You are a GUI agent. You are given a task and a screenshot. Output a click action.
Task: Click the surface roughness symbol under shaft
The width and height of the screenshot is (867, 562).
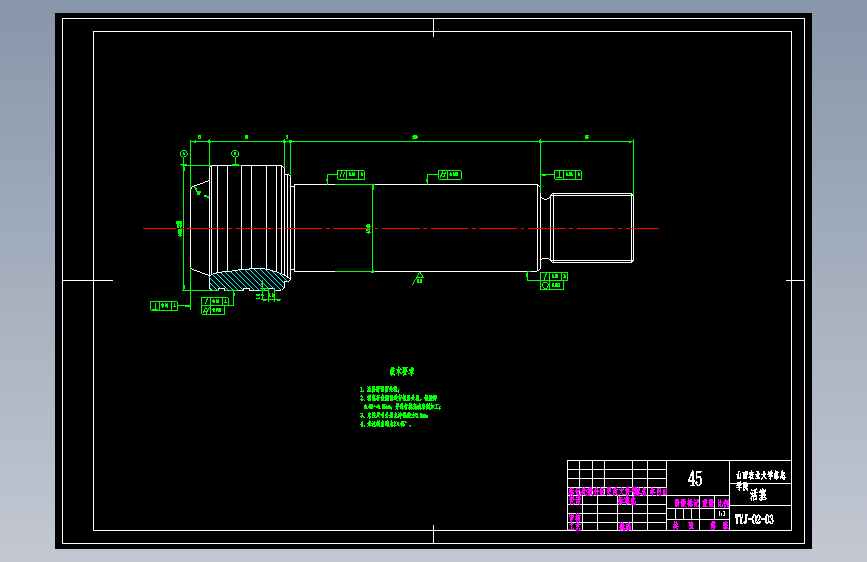click(418, 278)
